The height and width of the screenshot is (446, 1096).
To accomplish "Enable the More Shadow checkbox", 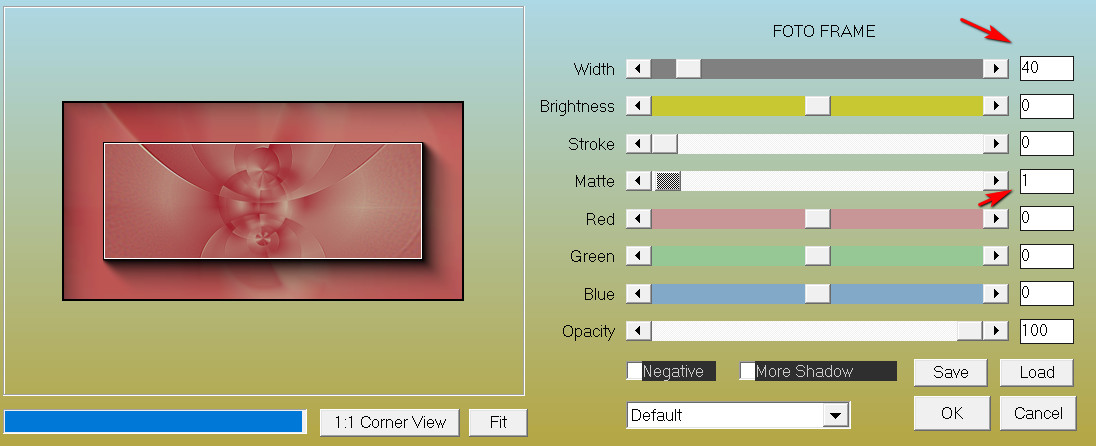I will [748, 372].
